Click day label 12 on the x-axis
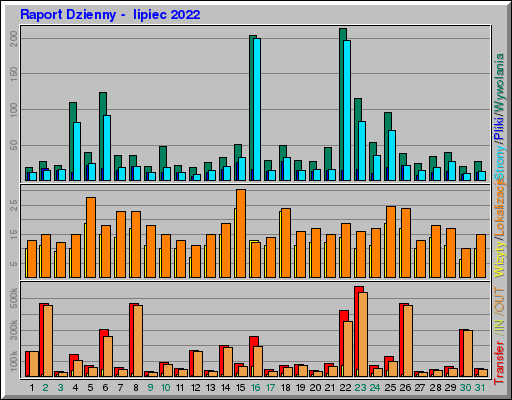This screenshot has height=400, width=512. pyautogui.click(x=195, y=388)
